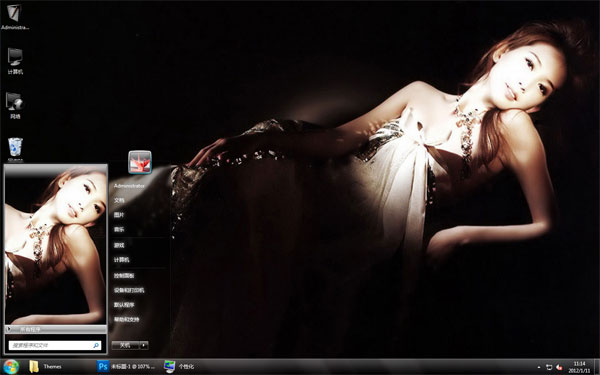600x375 pixels.
Task: Switch to the Photoshop taskbar window
Action: [x=126, y=367]
